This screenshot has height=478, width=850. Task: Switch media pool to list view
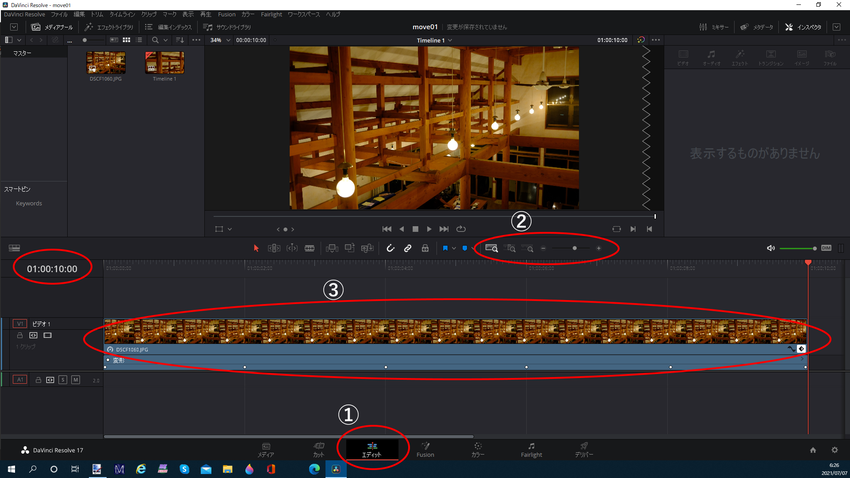[x=139, y=40]
